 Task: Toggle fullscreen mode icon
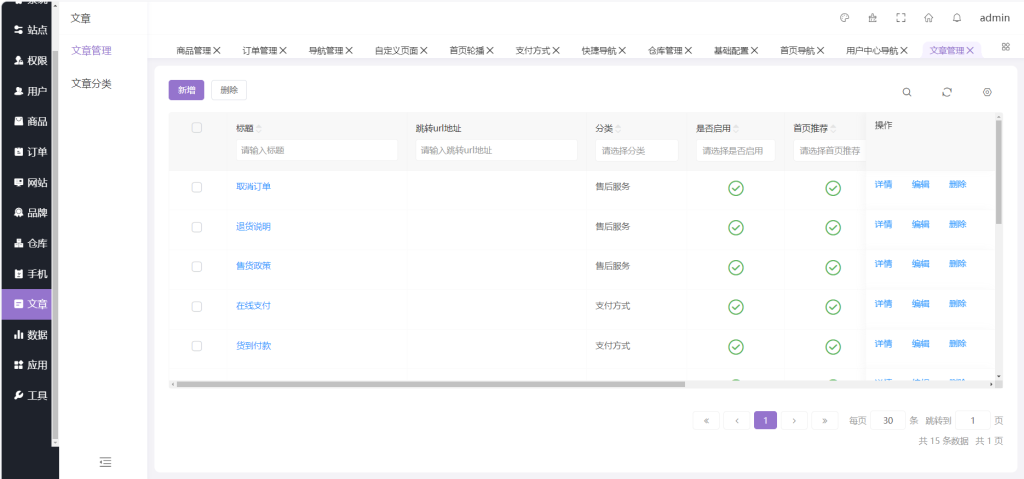click(901, 18)
